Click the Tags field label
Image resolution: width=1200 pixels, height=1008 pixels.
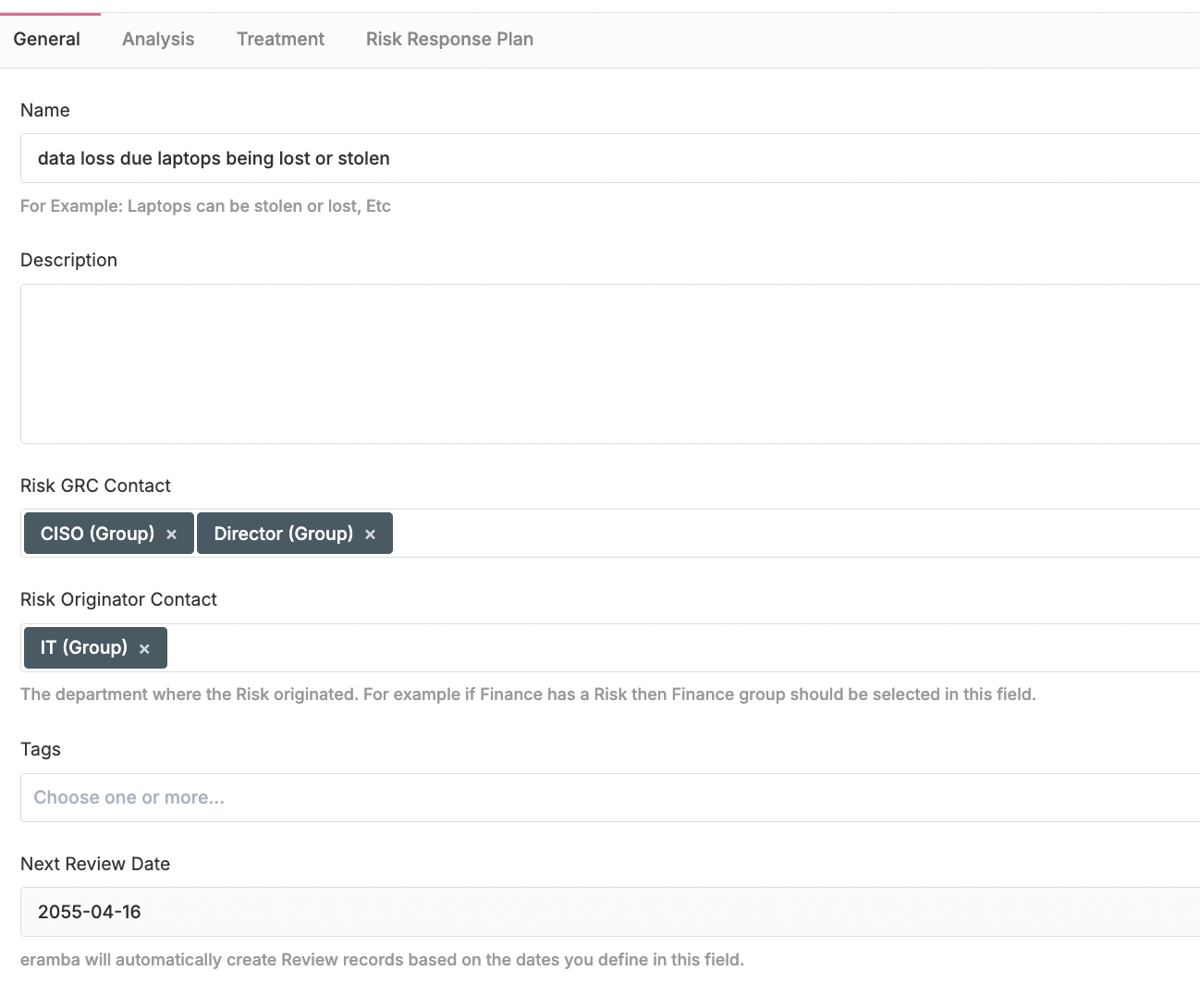(x=41, y=749)
